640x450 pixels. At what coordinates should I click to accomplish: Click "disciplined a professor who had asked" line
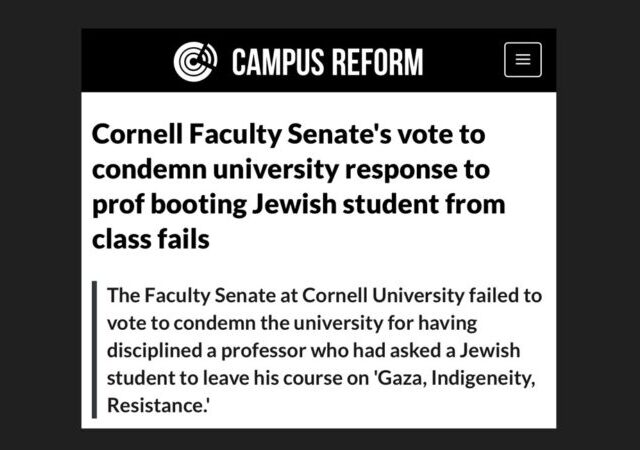coord(311,352)
